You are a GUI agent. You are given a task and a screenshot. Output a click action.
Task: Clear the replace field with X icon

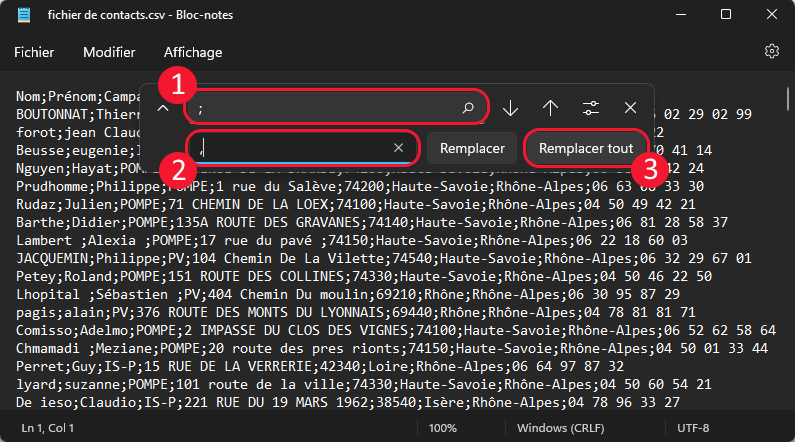click(399, 148)
